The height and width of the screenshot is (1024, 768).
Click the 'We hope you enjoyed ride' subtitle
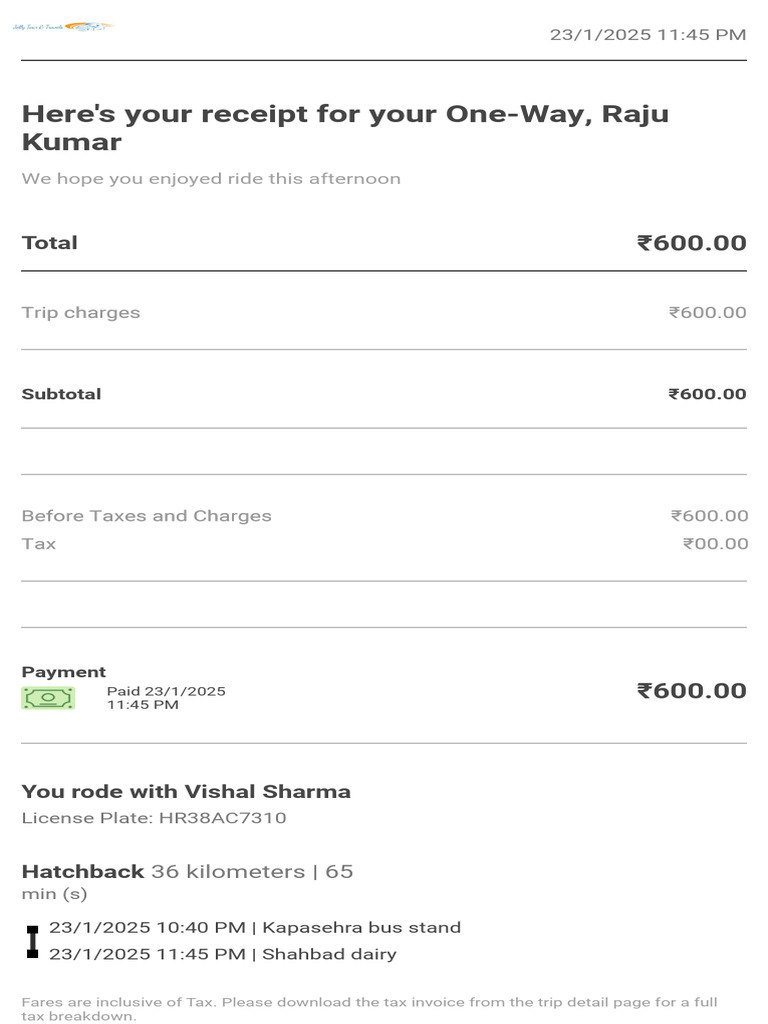pyautogui.click(x=211, y=179)
